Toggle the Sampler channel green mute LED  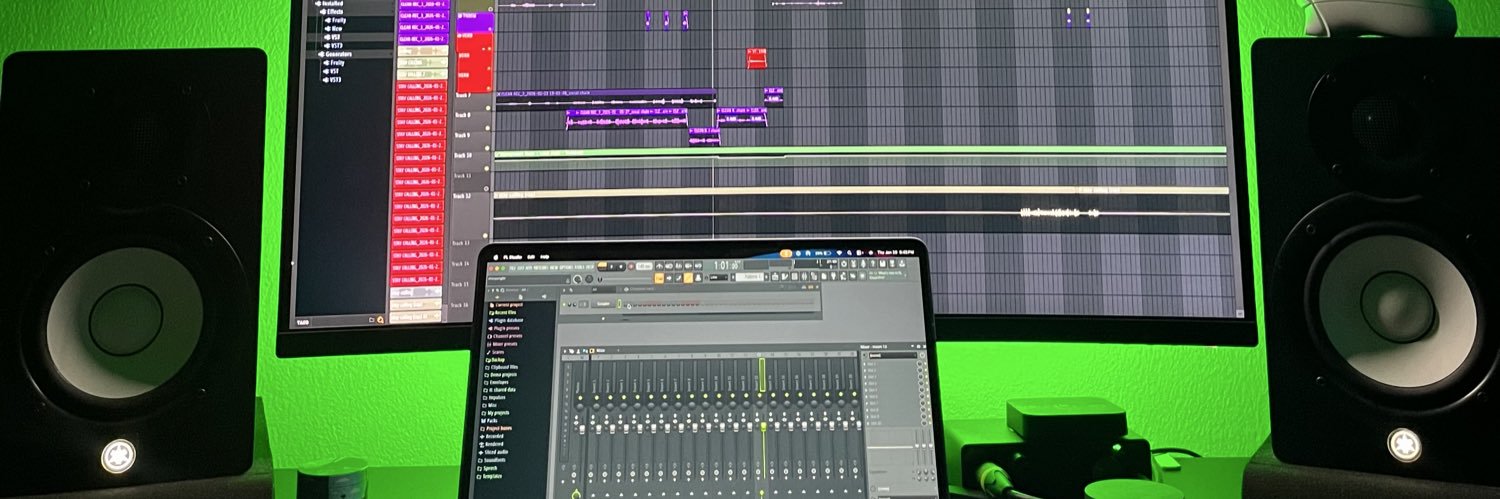565,305
